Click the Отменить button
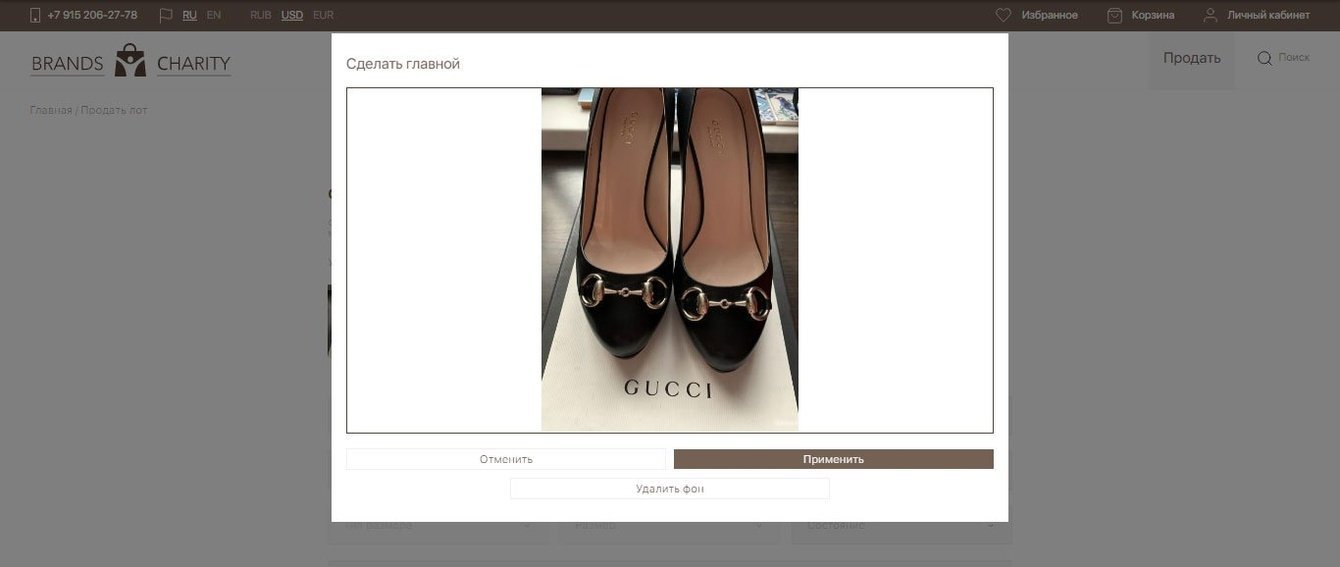 pyautogui.click(x=506, y=459)
